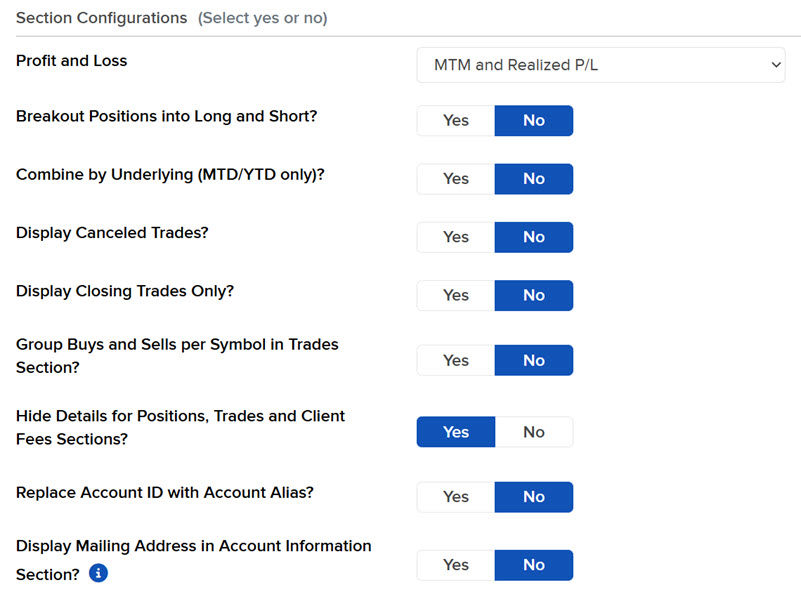This screenshot has width=801, height=606.
Task: Enable Display Mailing Address in Account Information
Action: coord(455,565)
